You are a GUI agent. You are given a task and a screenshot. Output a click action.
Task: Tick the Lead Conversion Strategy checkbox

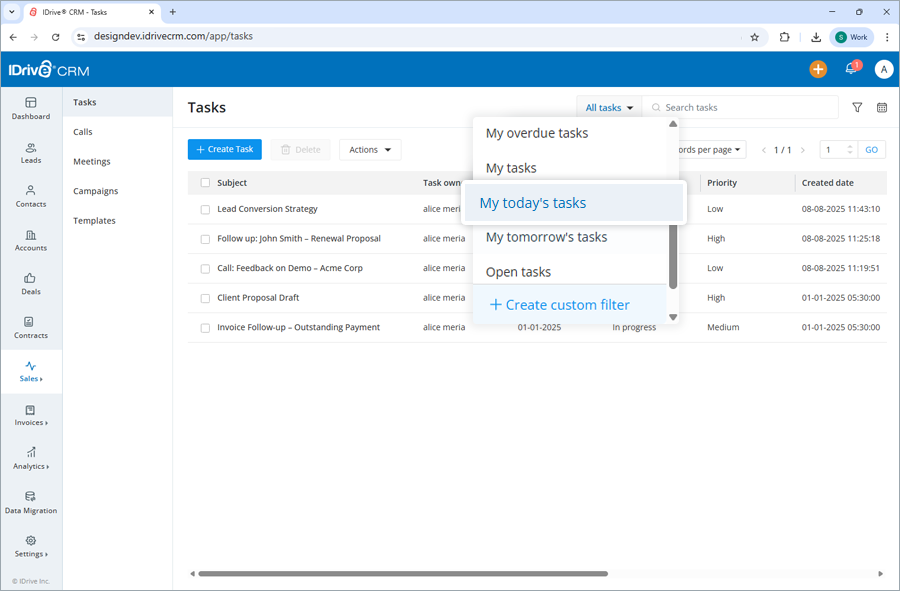205,209
